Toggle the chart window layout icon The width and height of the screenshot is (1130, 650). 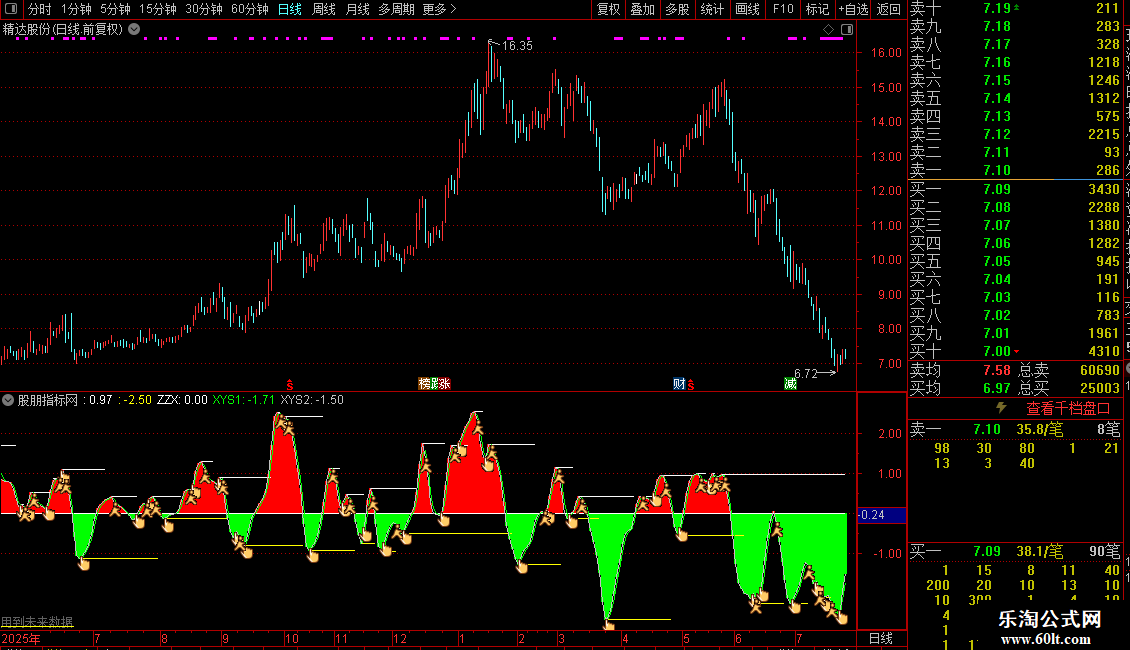(x=847, y=29)
